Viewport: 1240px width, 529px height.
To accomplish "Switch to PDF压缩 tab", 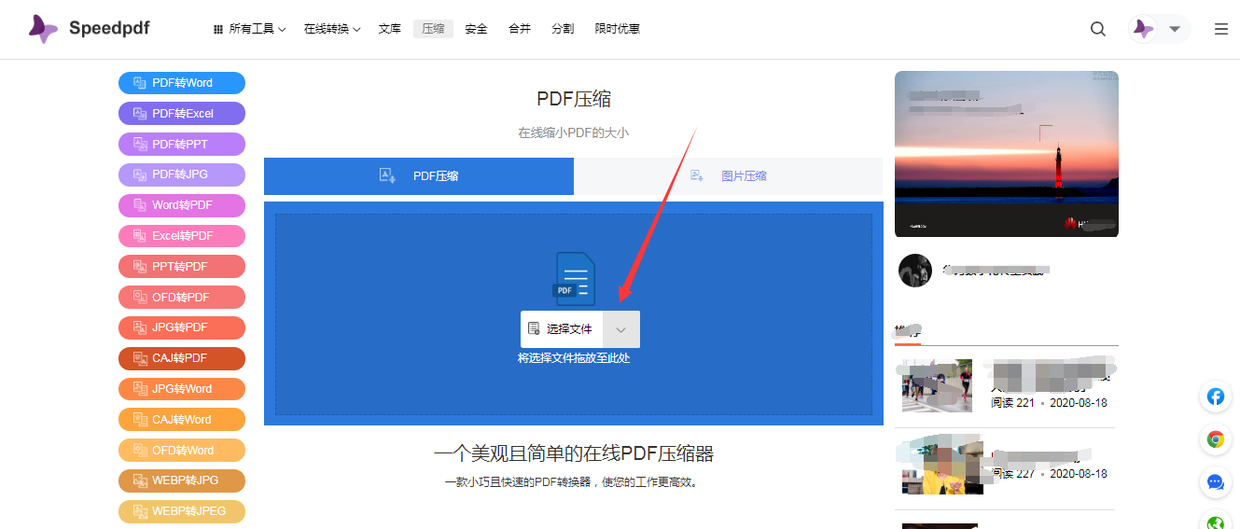I will tap(419, 176).
